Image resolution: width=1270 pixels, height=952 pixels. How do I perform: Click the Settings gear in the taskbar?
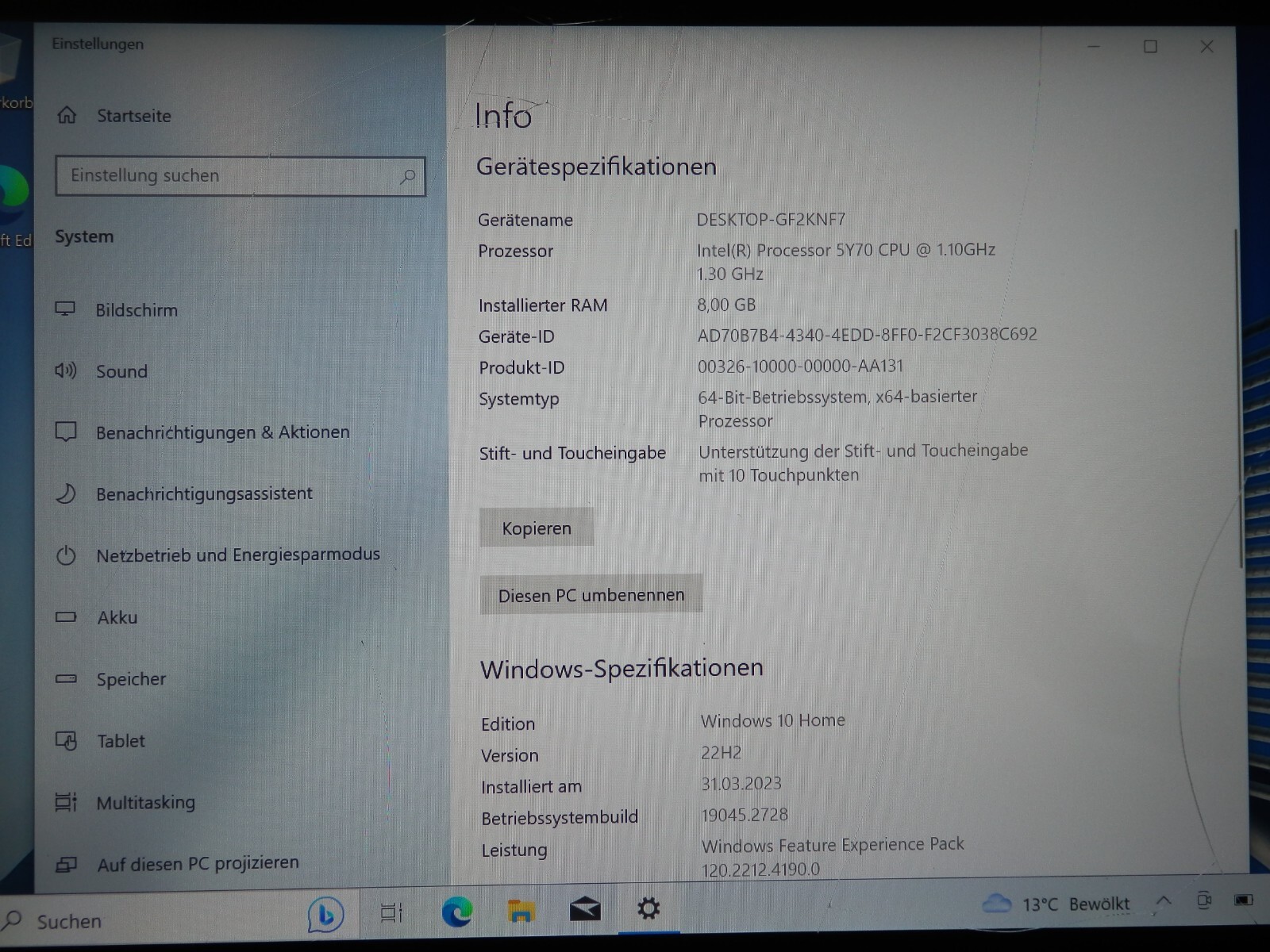coord(648,908)
